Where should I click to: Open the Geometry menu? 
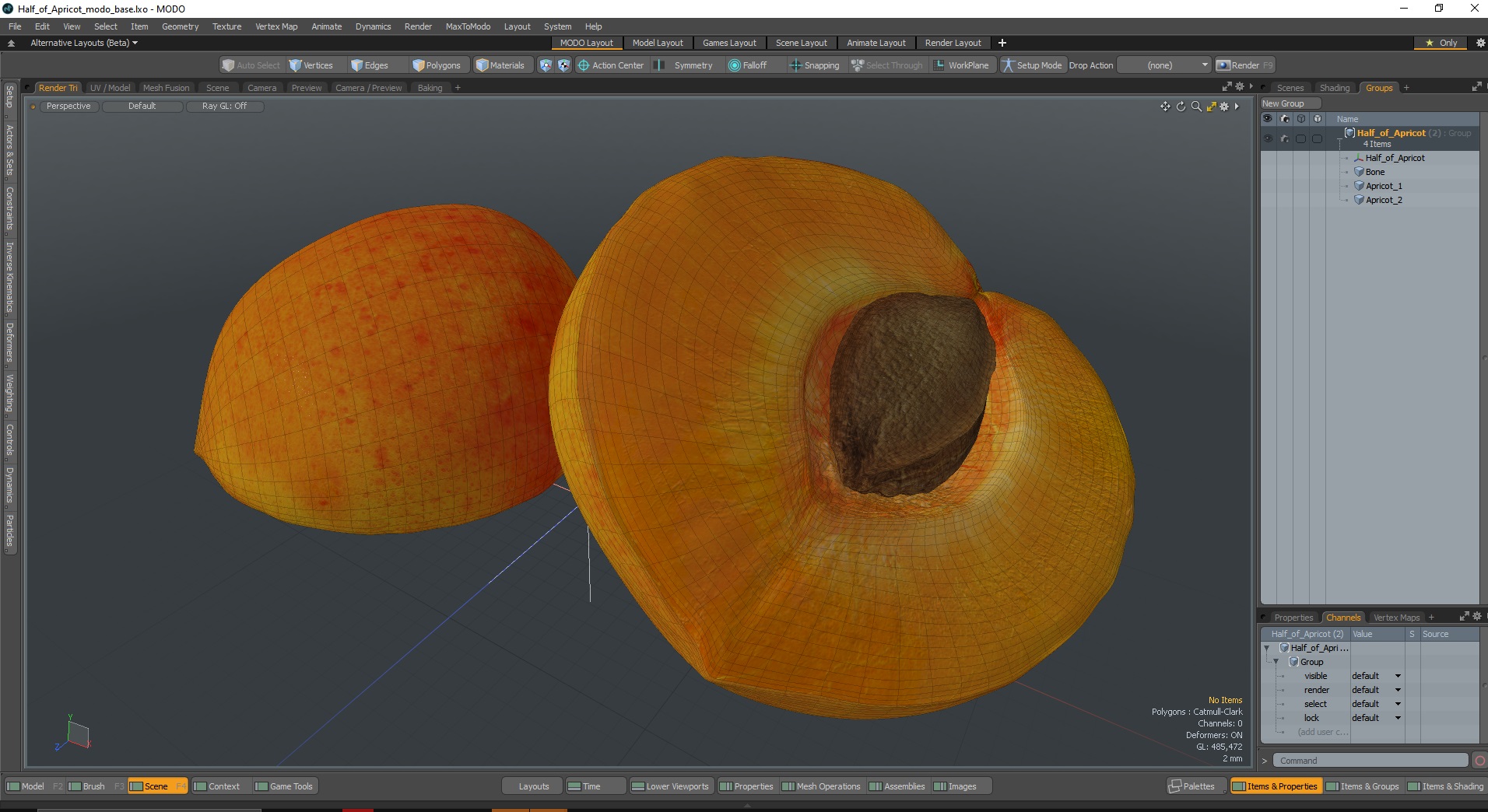180,26
